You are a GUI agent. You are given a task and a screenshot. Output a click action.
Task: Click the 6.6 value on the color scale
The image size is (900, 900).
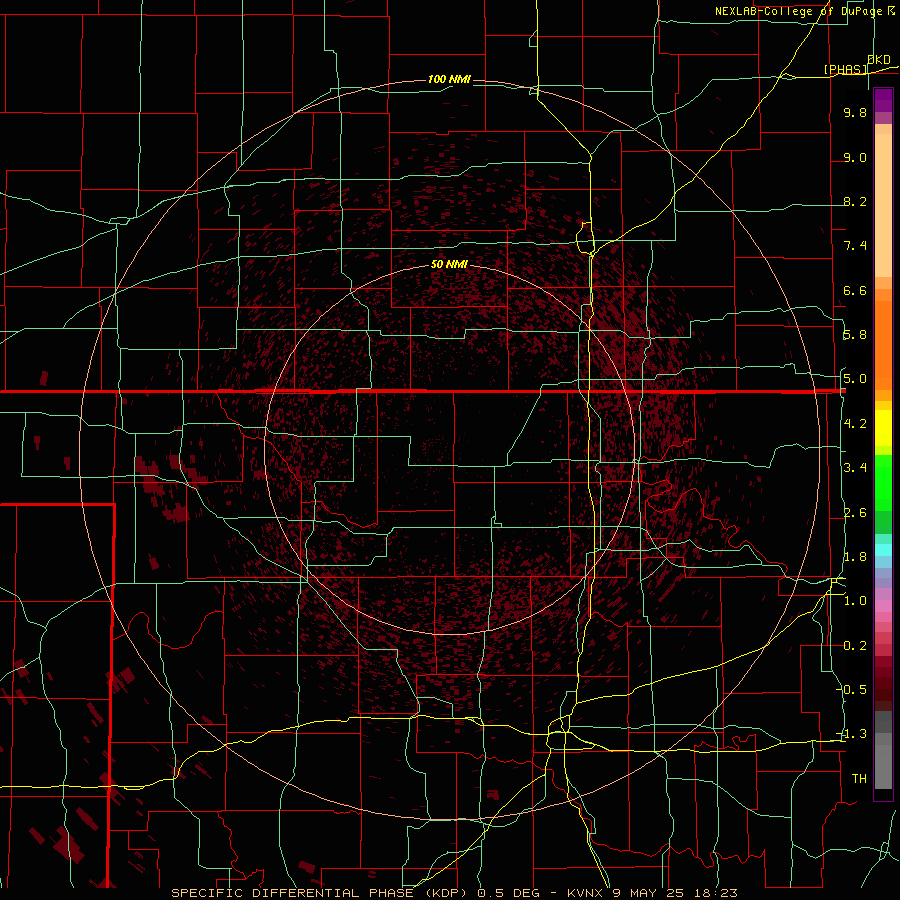(x=855, y=290)
